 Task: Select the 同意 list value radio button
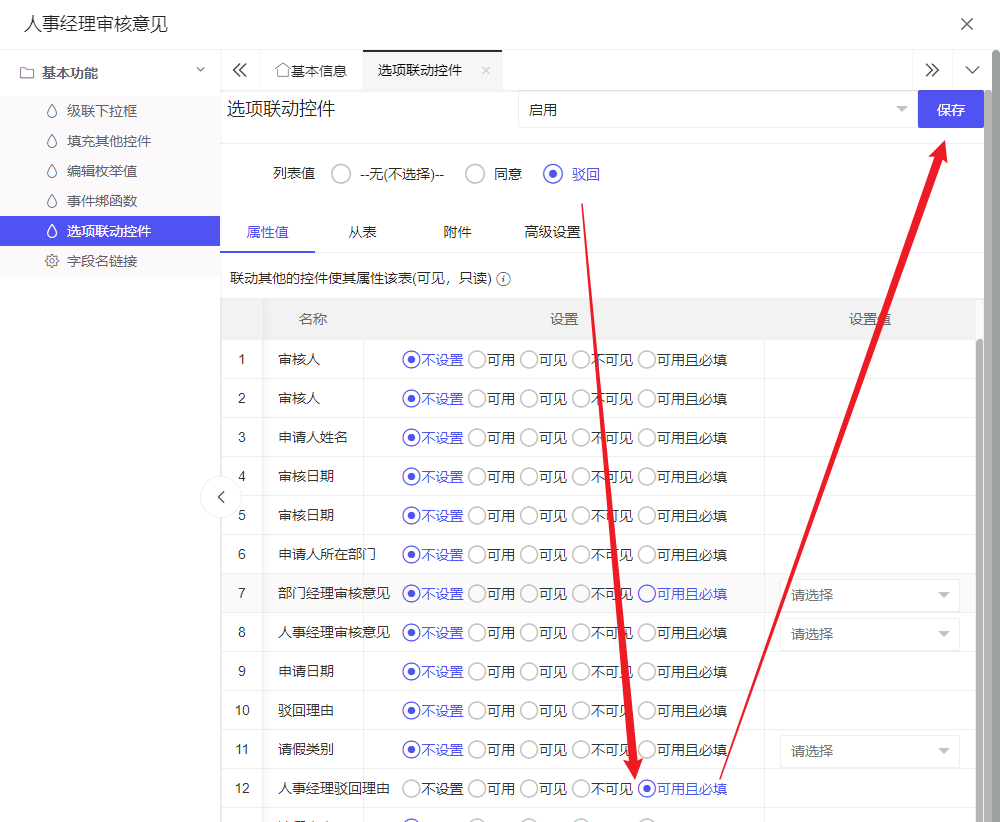click(x=475, y=174)
